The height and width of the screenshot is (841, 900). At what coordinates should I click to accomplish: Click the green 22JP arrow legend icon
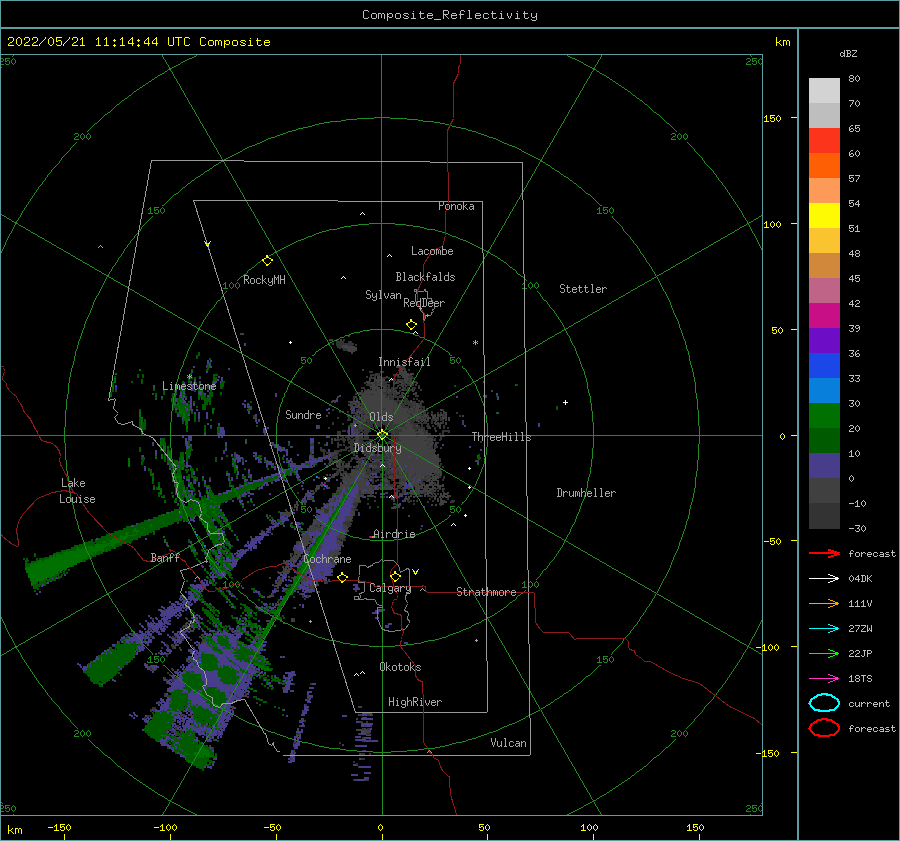click(824, 653)
